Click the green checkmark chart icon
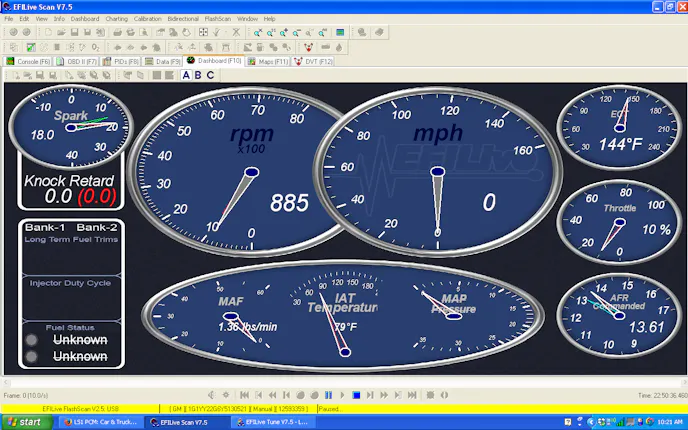This screenshot has width=688, height=430. tap(31, 47)
